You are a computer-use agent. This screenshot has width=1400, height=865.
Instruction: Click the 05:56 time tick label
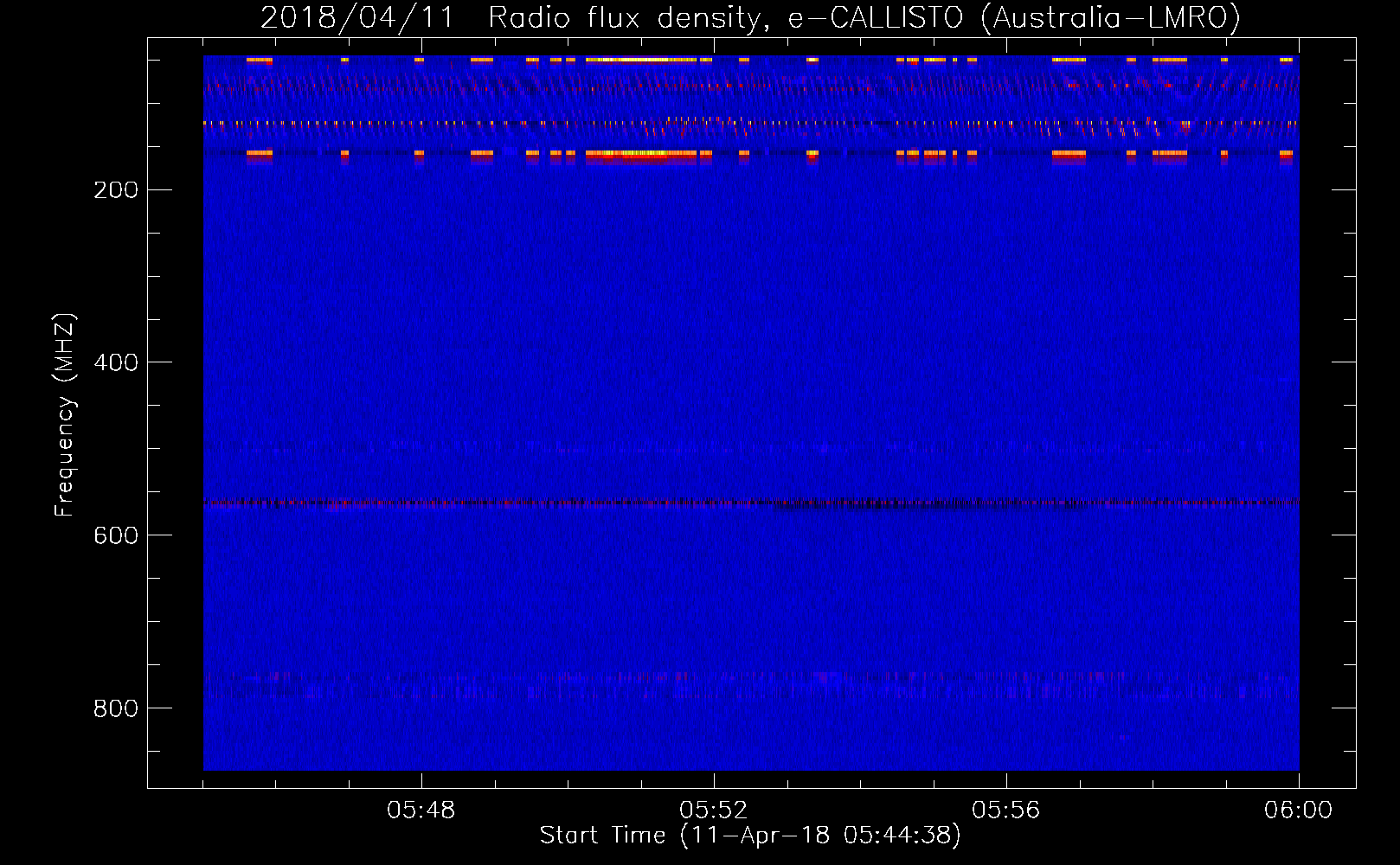1006,811
